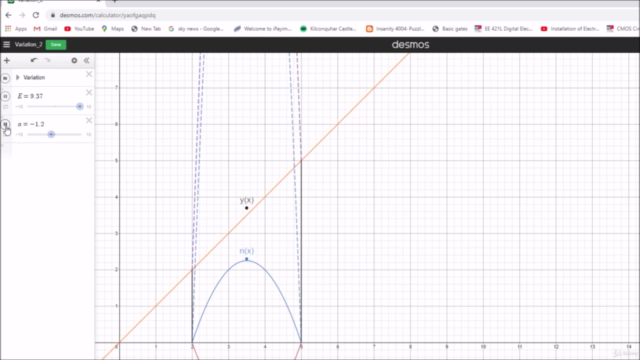This screenshot has height=360, width=640.
Task: Pause the E slider animation
Action: (x=5, y=96)
